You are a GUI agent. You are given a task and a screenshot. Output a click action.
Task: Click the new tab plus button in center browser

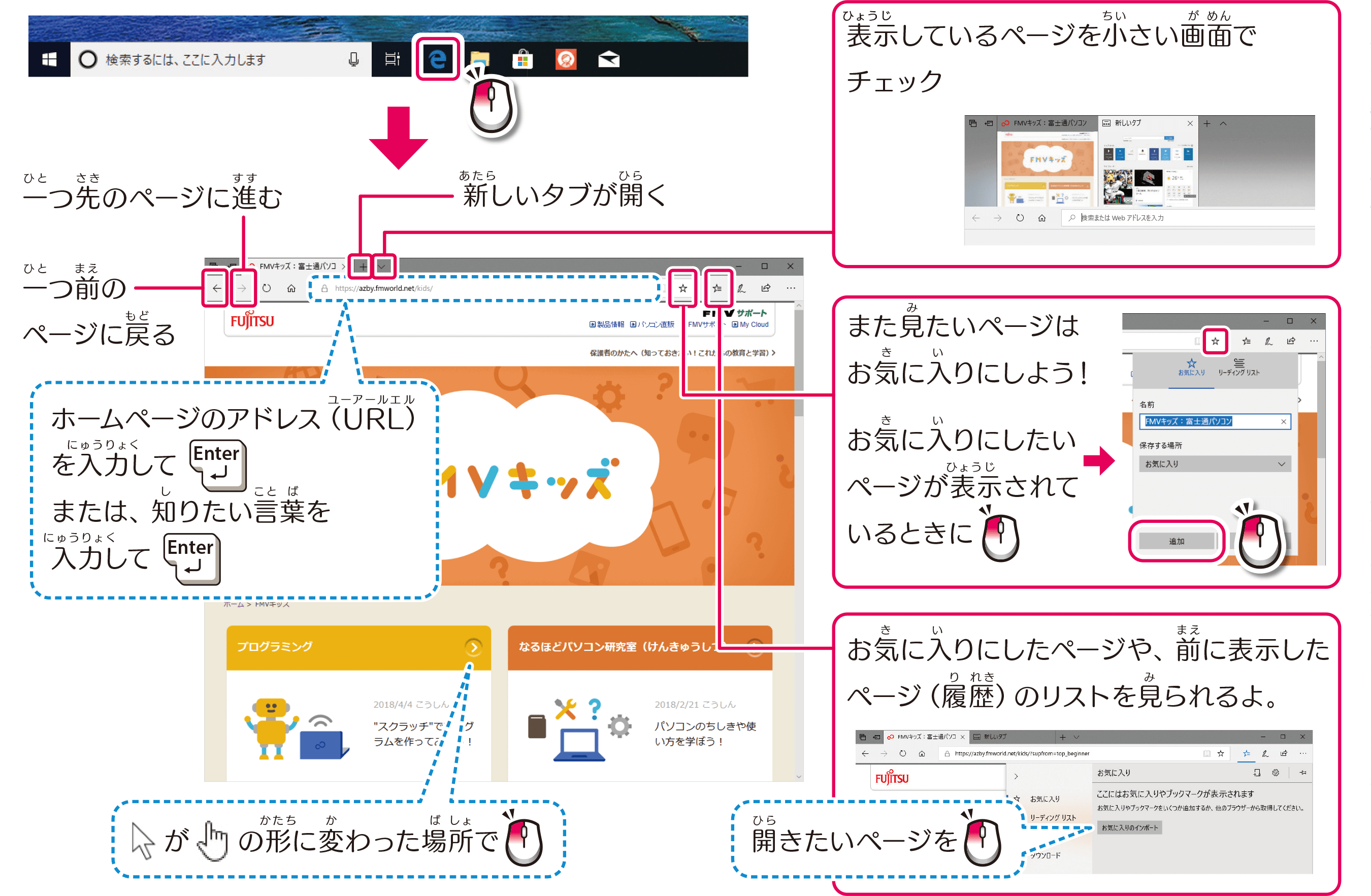click(x=363, y=266)
